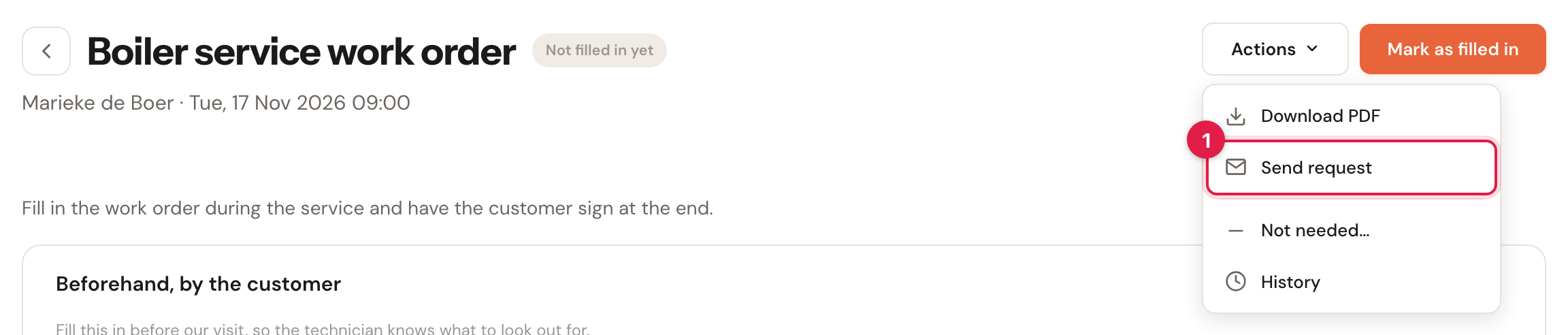The image size is (1568, 335).
Task: Click the red step 1 badge
Action: [x=1206, y=140]
